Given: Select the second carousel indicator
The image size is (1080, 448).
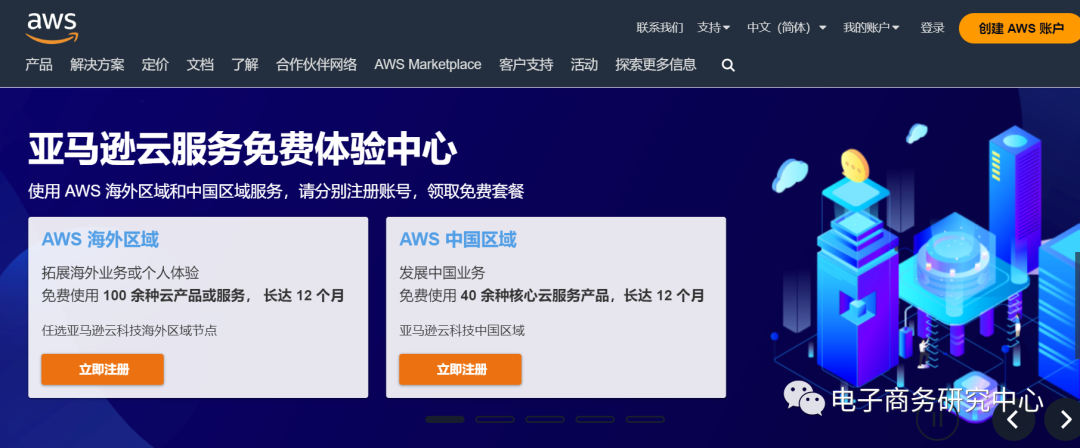Looking at the screenshot, I should coord(495,419).
